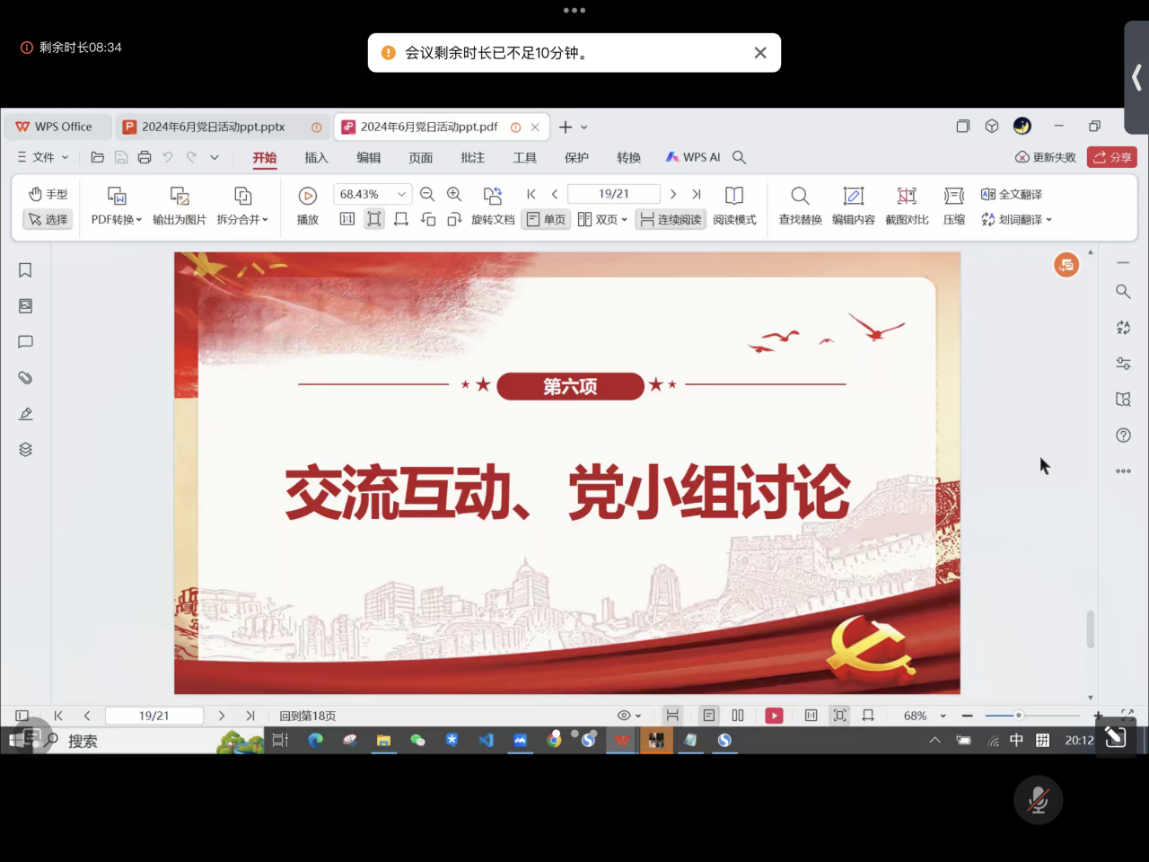Screen dimensions: 1149x862
Task: Click the 输出为图片 export icon
Action: (x=179, y=196)
